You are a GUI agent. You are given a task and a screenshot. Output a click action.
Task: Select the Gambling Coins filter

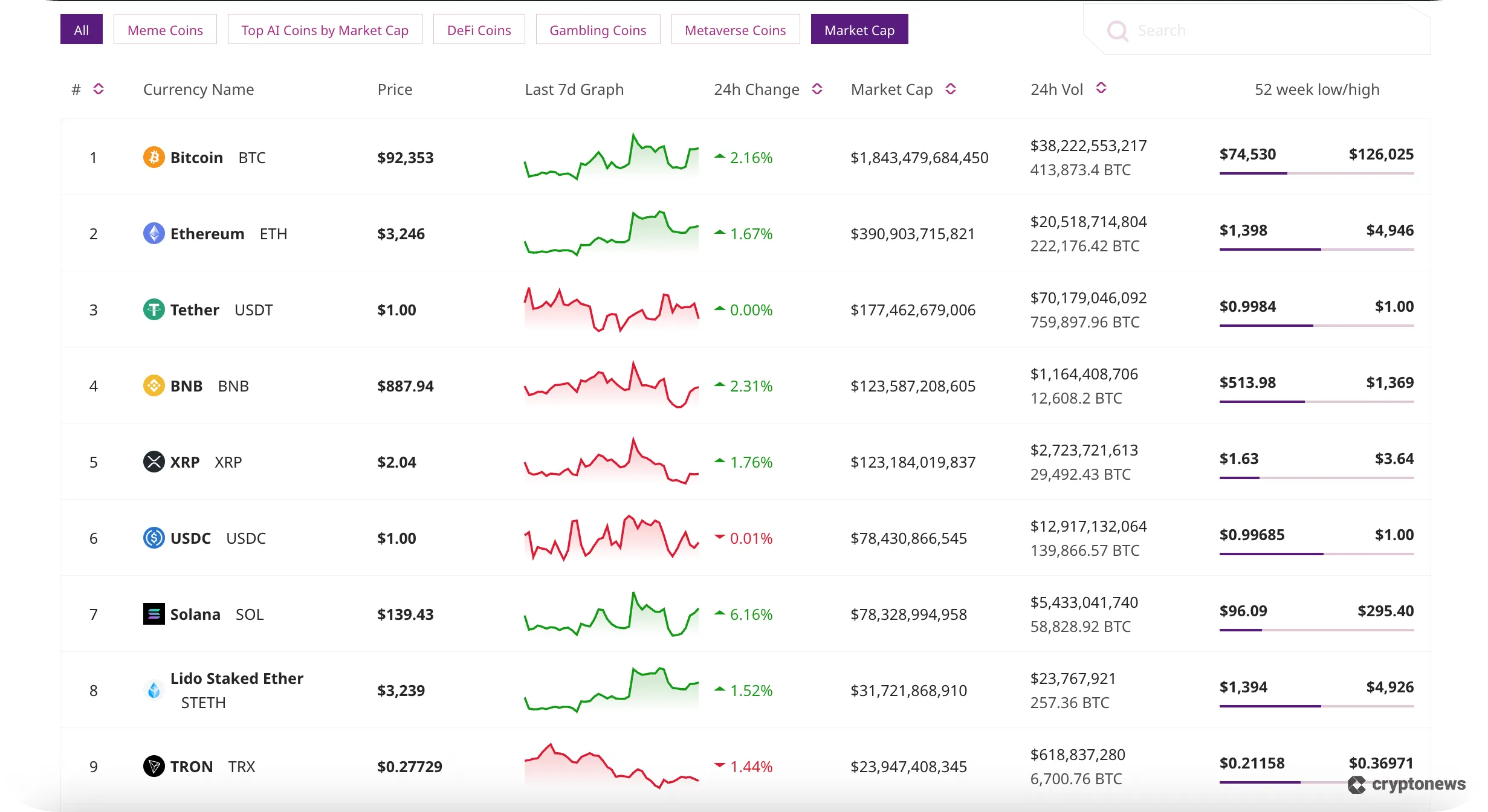598,29
